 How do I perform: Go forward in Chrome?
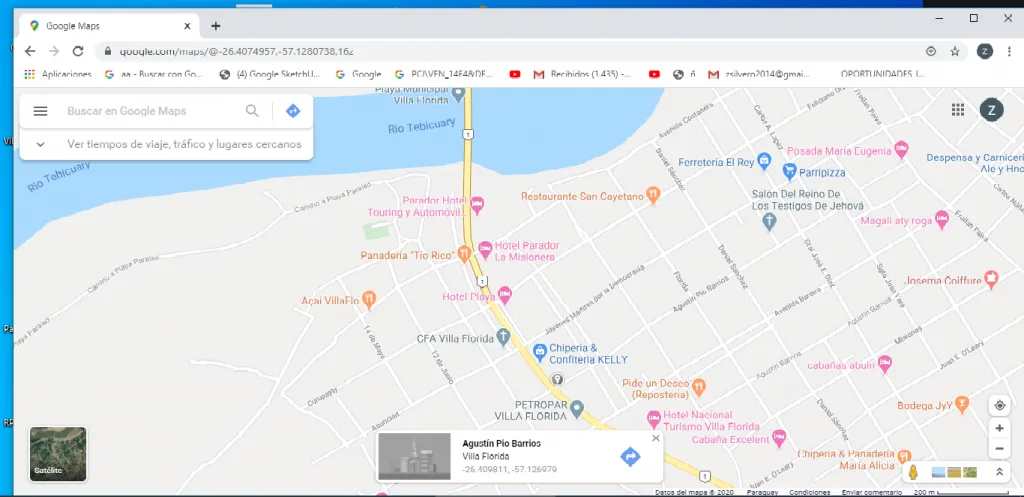point(54,51)
